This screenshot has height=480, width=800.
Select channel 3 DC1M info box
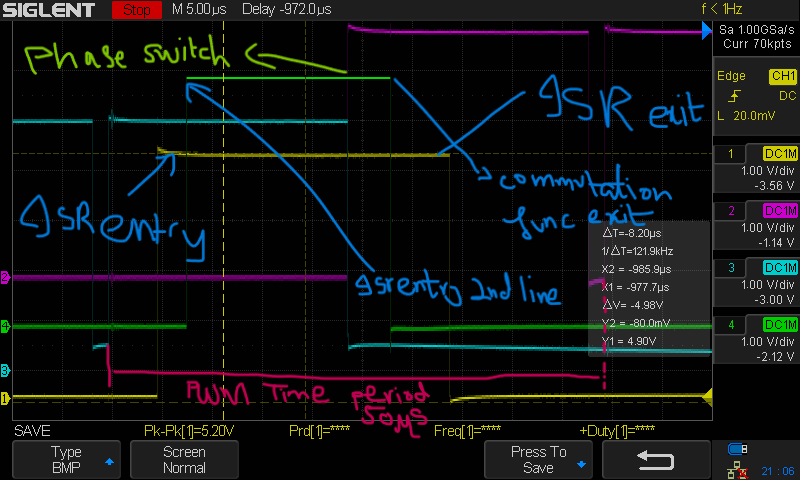click(x=756, y=284)
